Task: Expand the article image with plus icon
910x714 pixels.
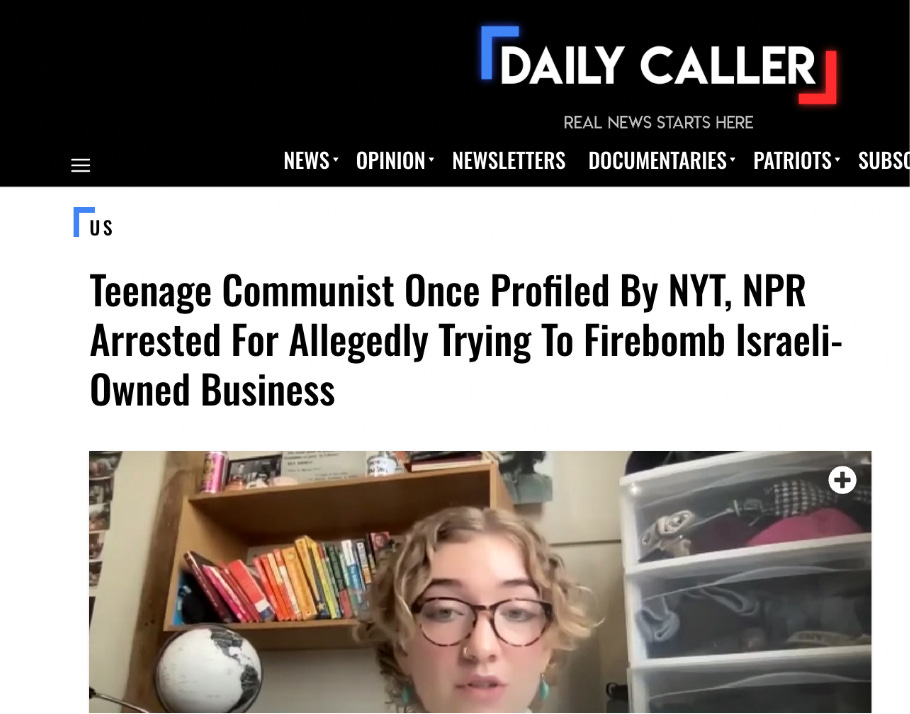Action: [842, 480]
